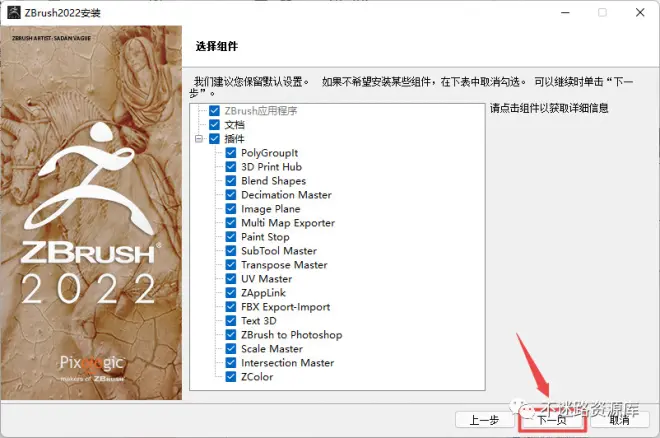Uncheck the Paint Stop checkbox

click(x=231, y=236)
